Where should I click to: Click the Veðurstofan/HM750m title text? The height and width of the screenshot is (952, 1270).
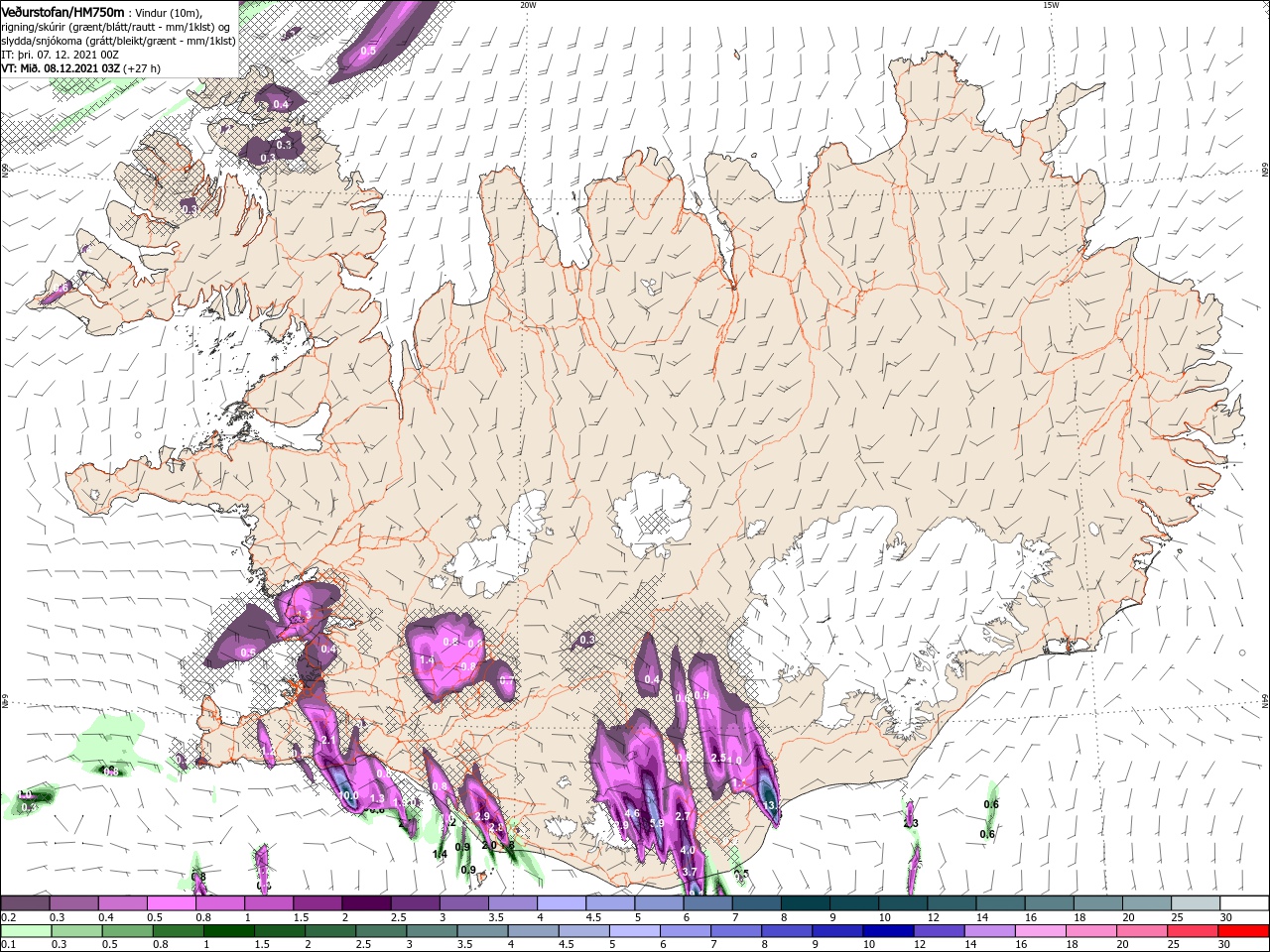click(x=63, y=12)
